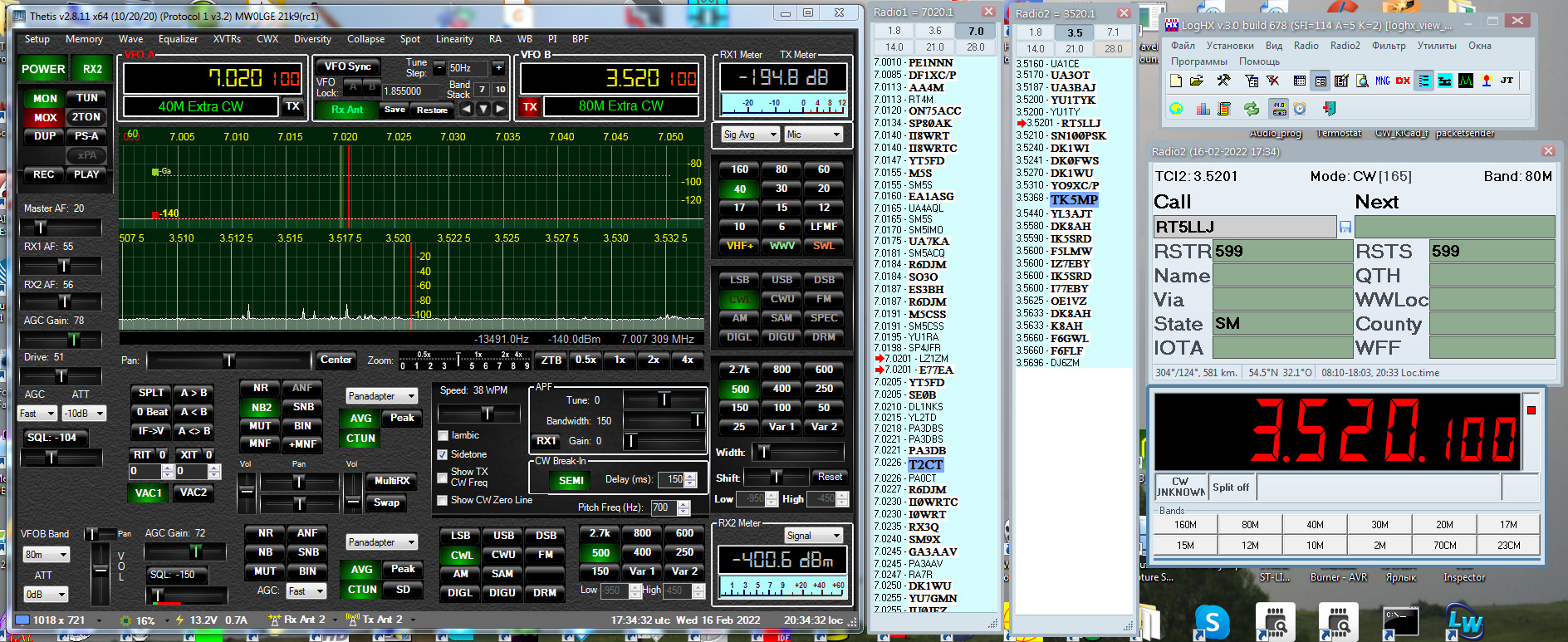1568x642 pixels.
Task: Adjust the Master AF slider
Action: point(61,227)
